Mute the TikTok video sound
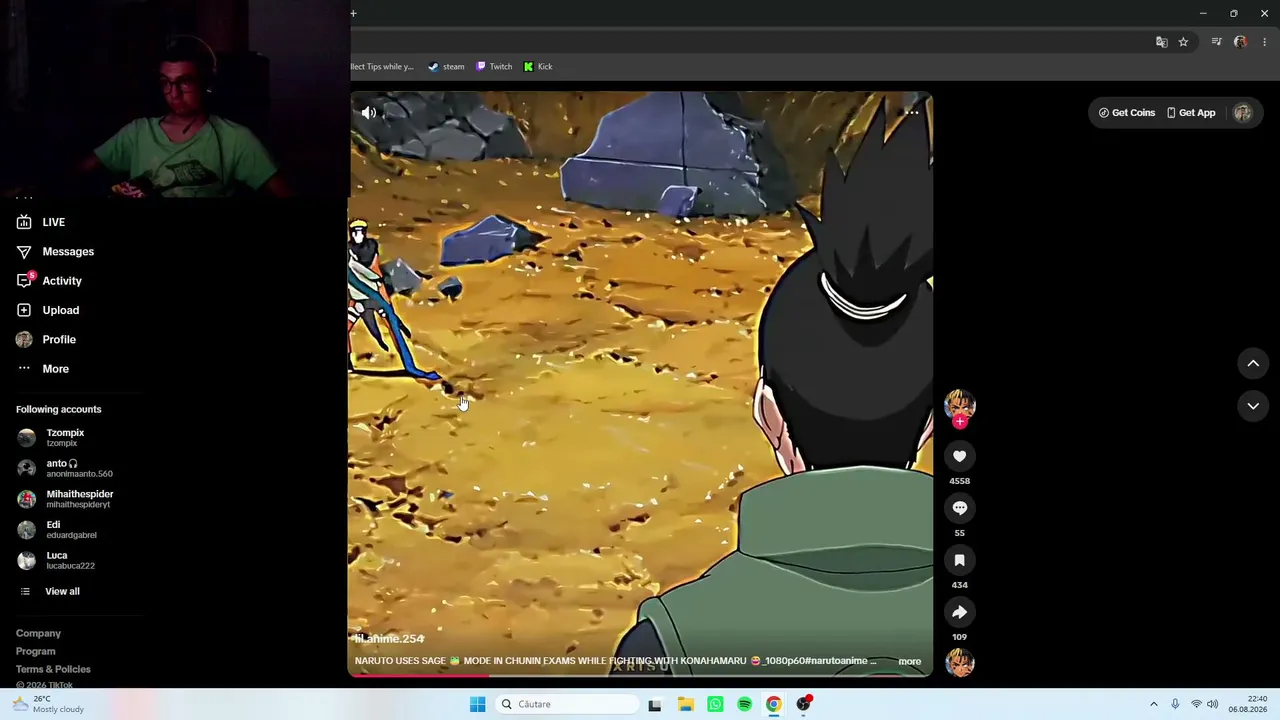 pyautogui.click(x=369, y=113)
